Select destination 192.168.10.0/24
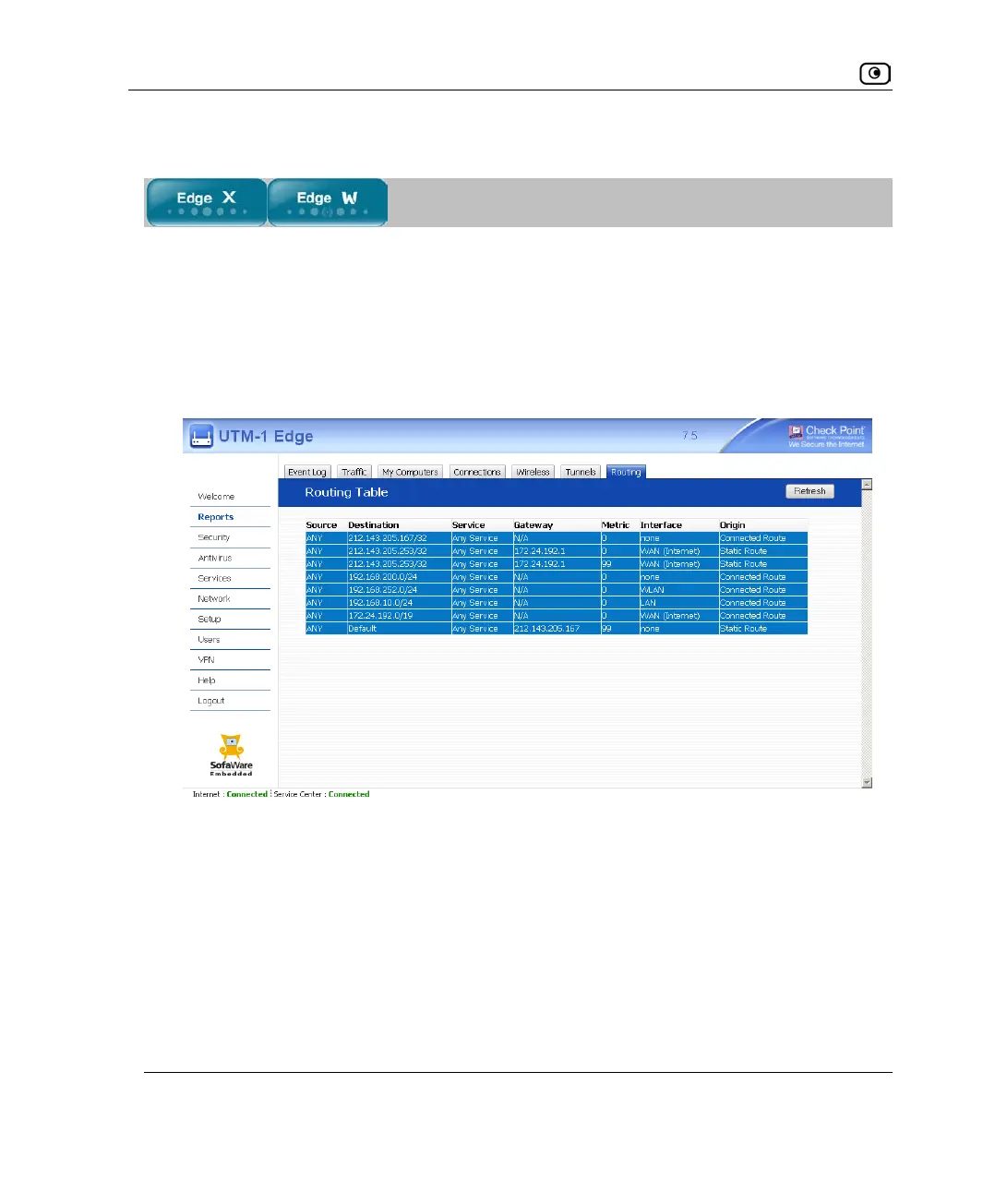The height and width of the screenshot is (1204, 995). [380, 602]
